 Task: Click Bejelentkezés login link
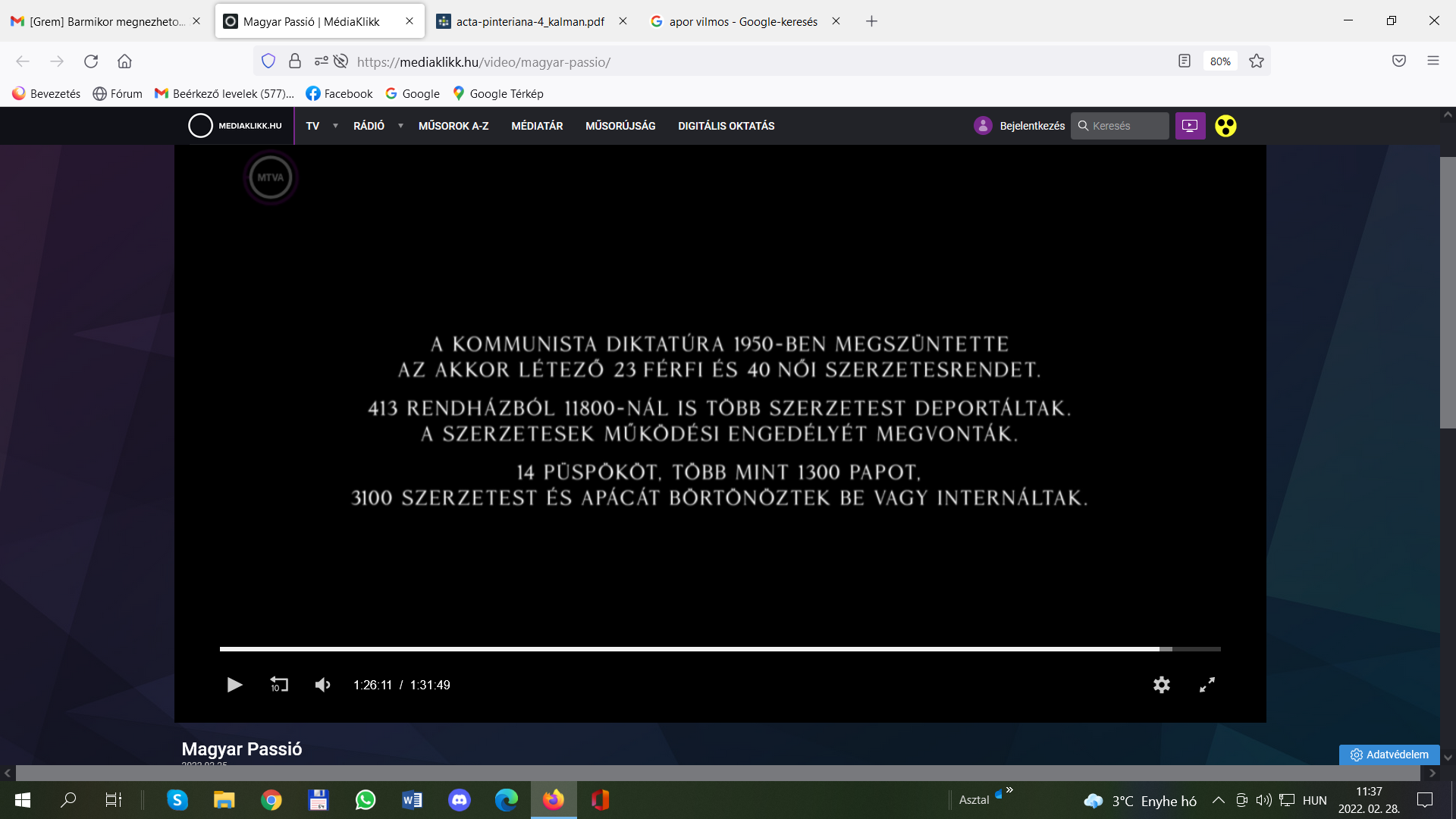[x=1032, y=126]
